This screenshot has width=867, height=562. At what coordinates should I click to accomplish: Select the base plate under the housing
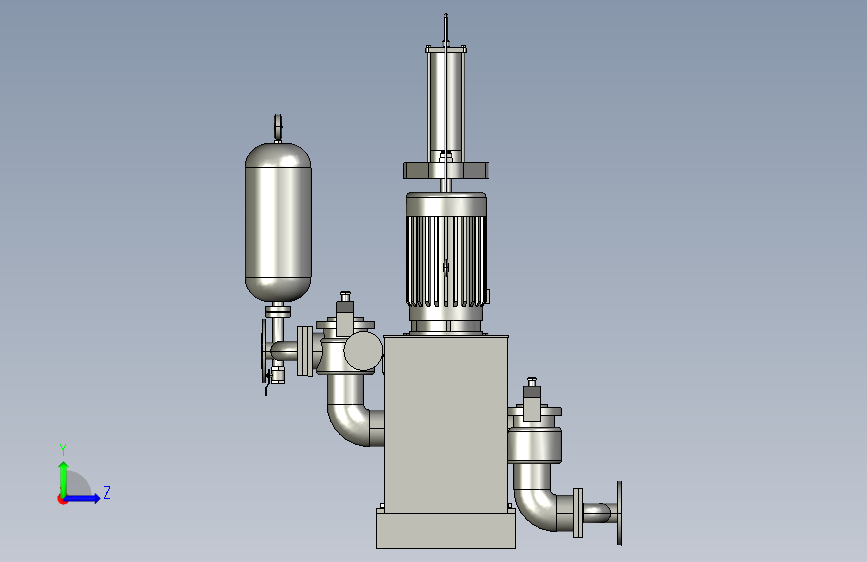446,529
